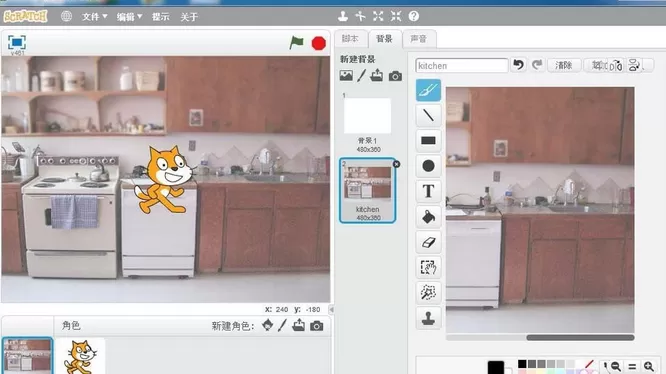Select the marquee Select tool
This screenshot has height=374, width=666.
coord(428,267)
